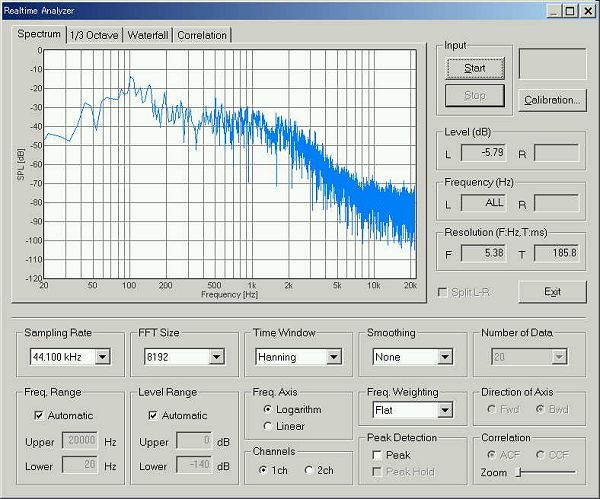The image size is (600, 499).
Task: Uncheck Automatic in Freq. Range
Action: pyautogui.click(x=39, y=415)
